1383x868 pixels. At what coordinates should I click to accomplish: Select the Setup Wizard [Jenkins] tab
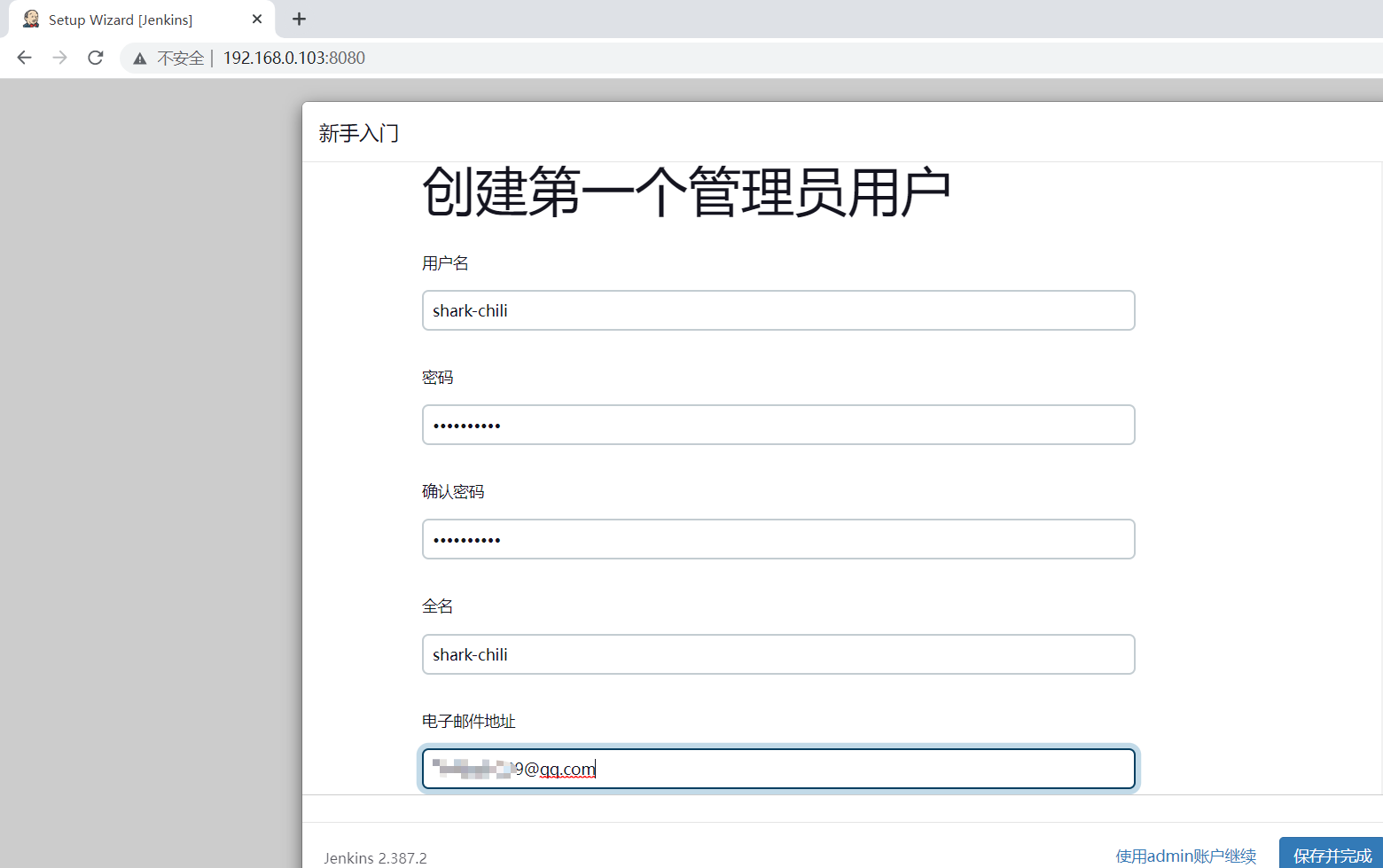[x=133, y=19]
